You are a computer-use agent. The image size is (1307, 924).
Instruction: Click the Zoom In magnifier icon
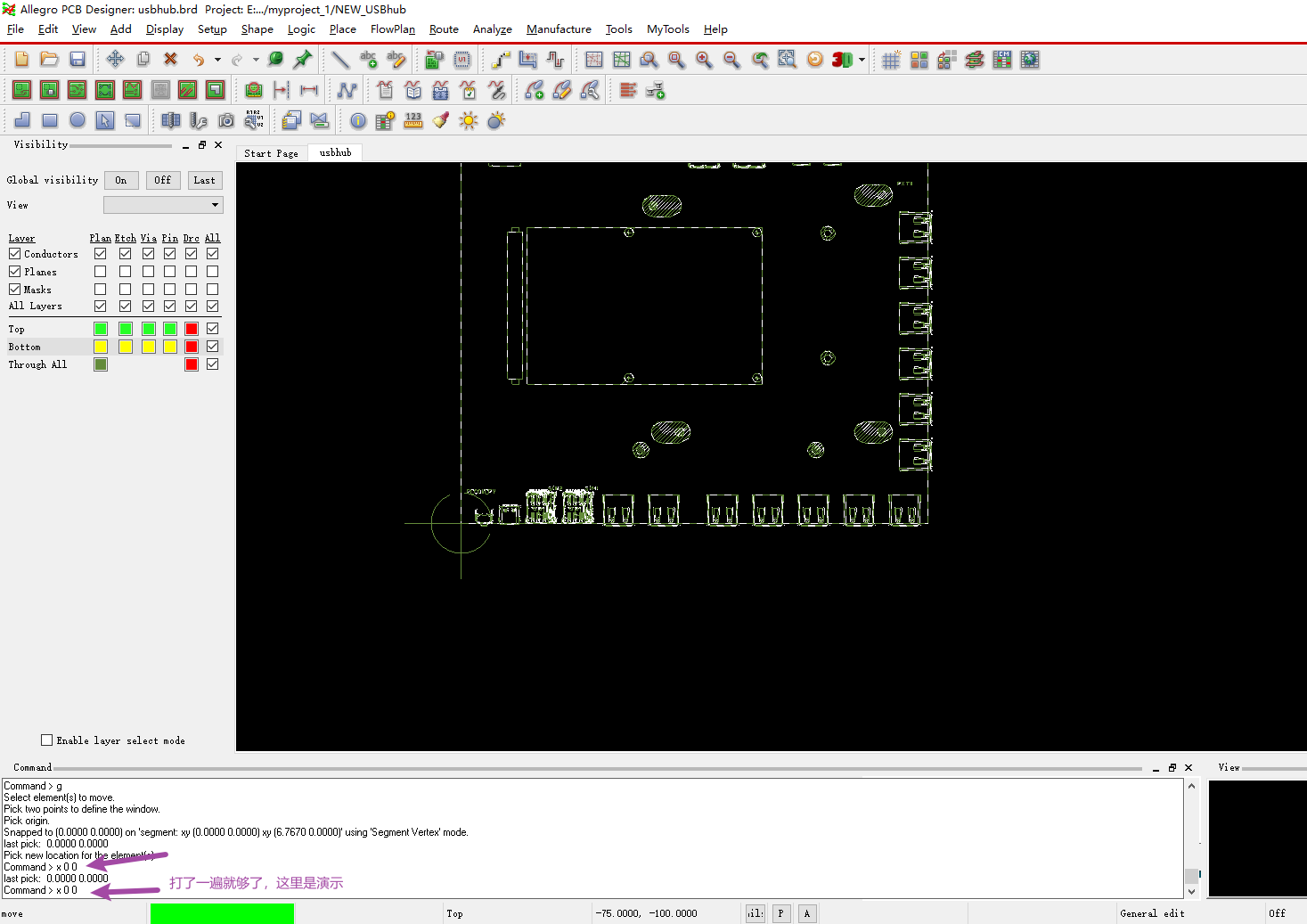click(704, 60)
